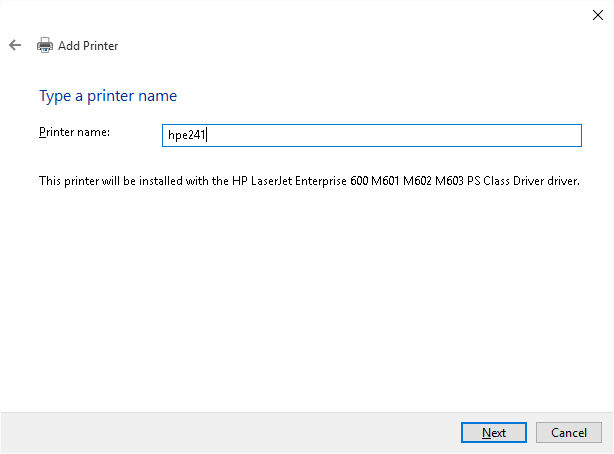Click the driver description sentence
The image size is (614, 454).
tap(309, 181)
